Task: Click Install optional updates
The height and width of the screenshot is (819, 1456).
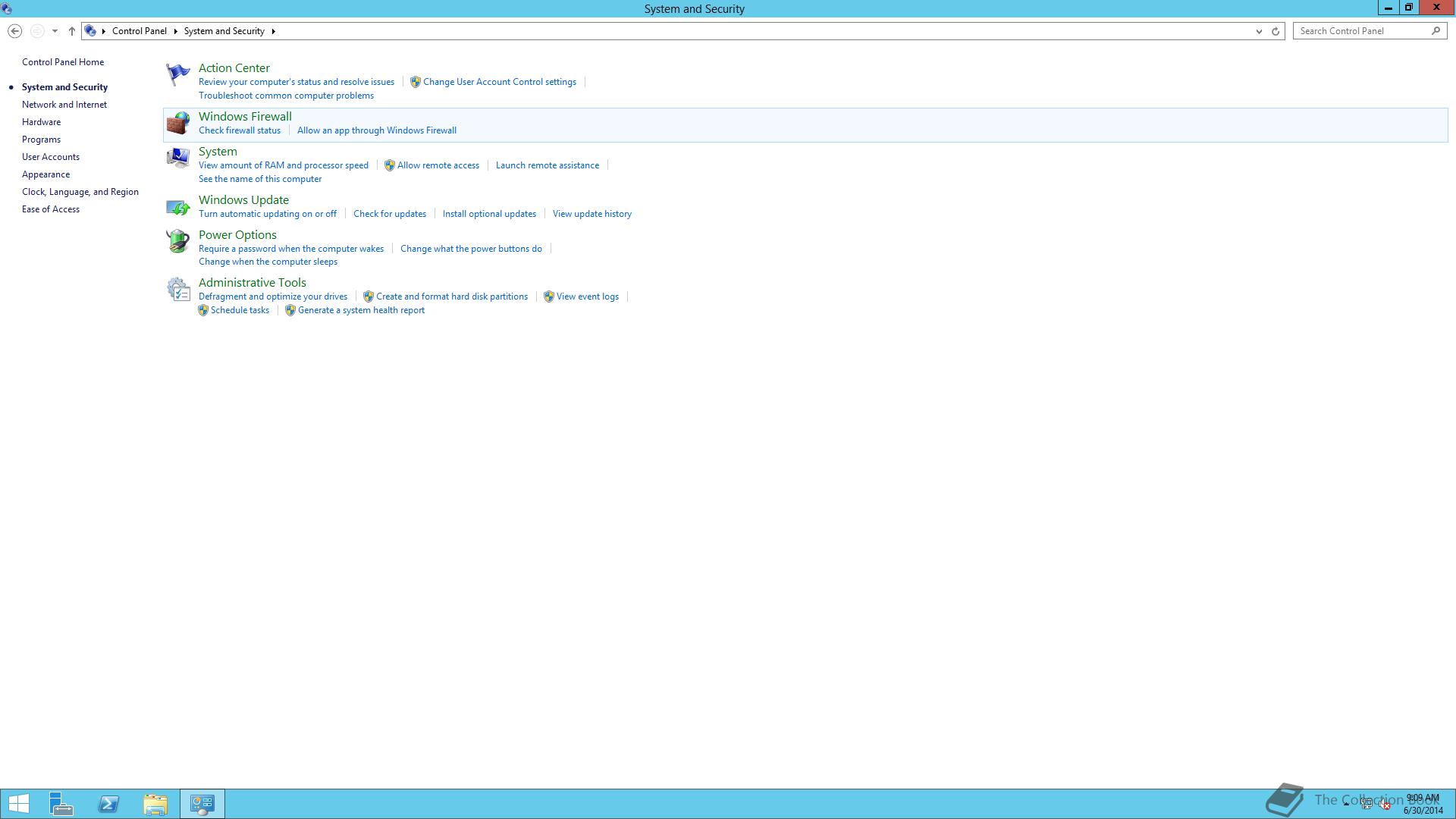Action: (x=489, y=214)
